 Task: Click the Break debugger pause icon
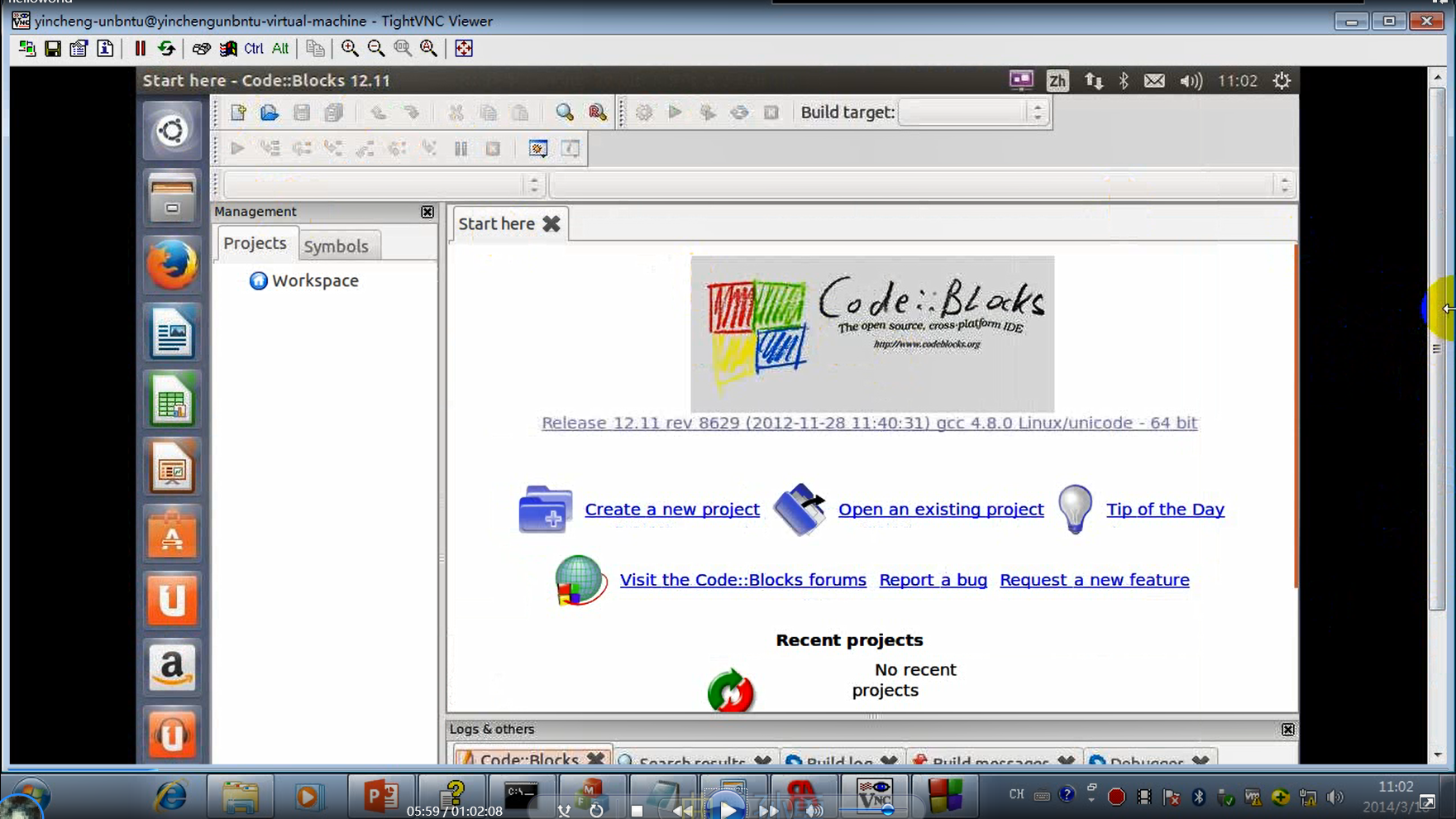pyautogui.click(x=461, y=149)
